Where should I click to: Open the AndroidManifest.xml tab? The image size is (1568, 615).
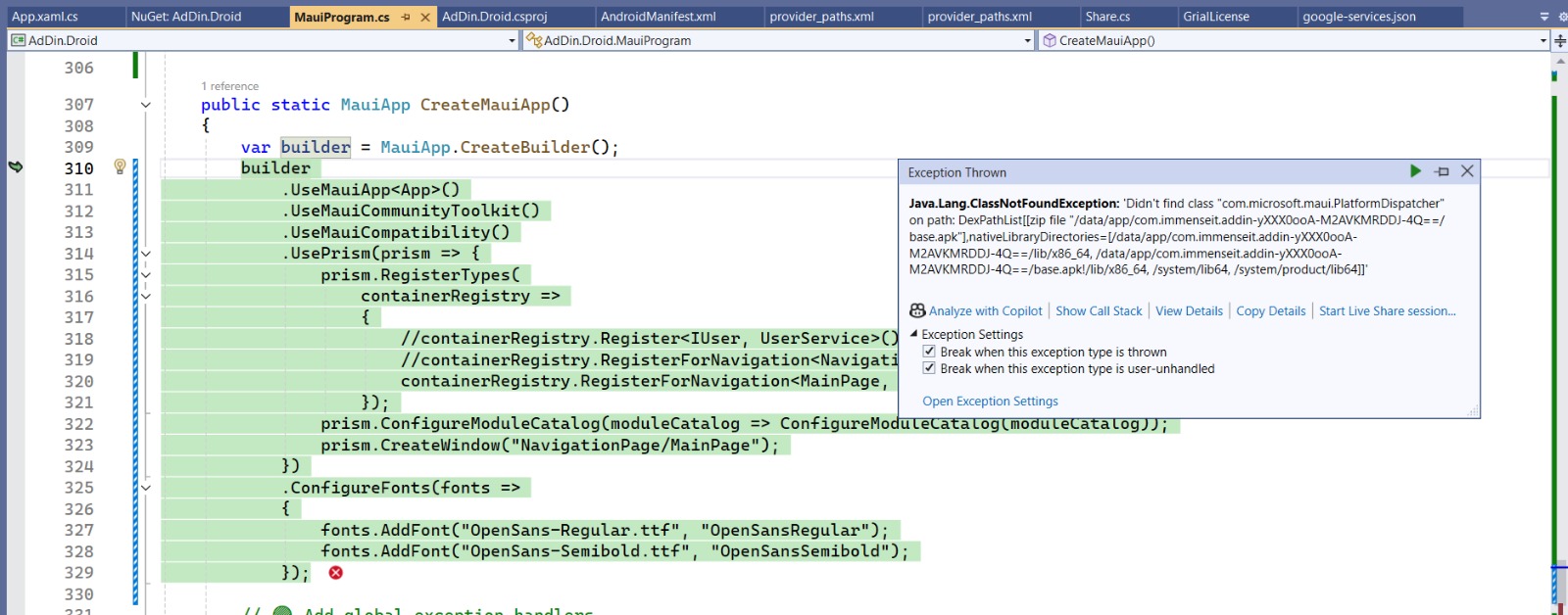click(659, 17)
